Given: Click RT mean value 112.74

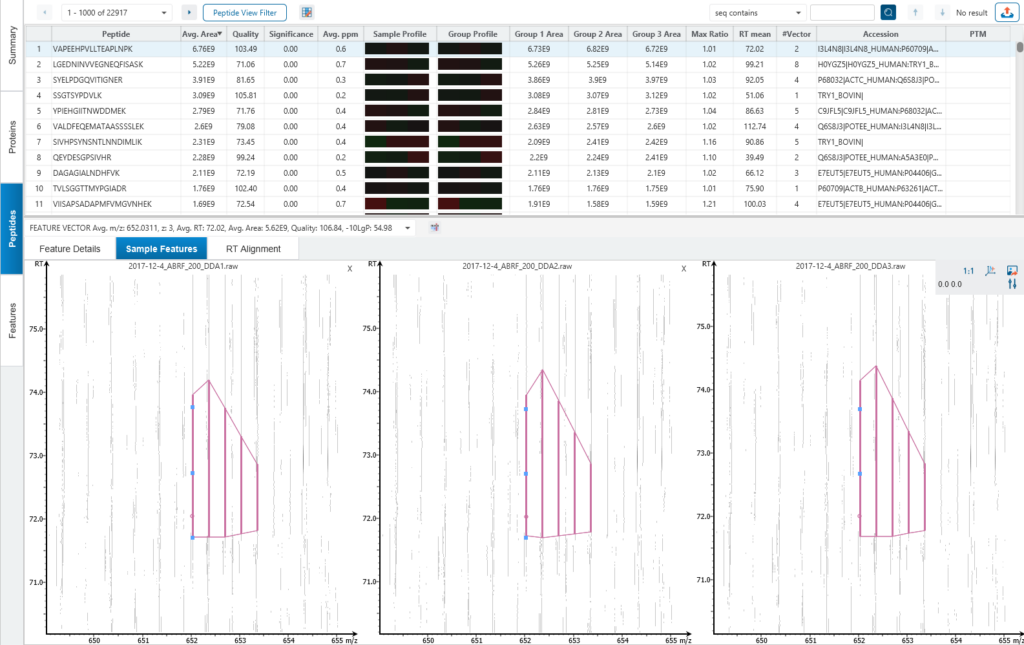Looking at the screenshot, I should (754, 127).
